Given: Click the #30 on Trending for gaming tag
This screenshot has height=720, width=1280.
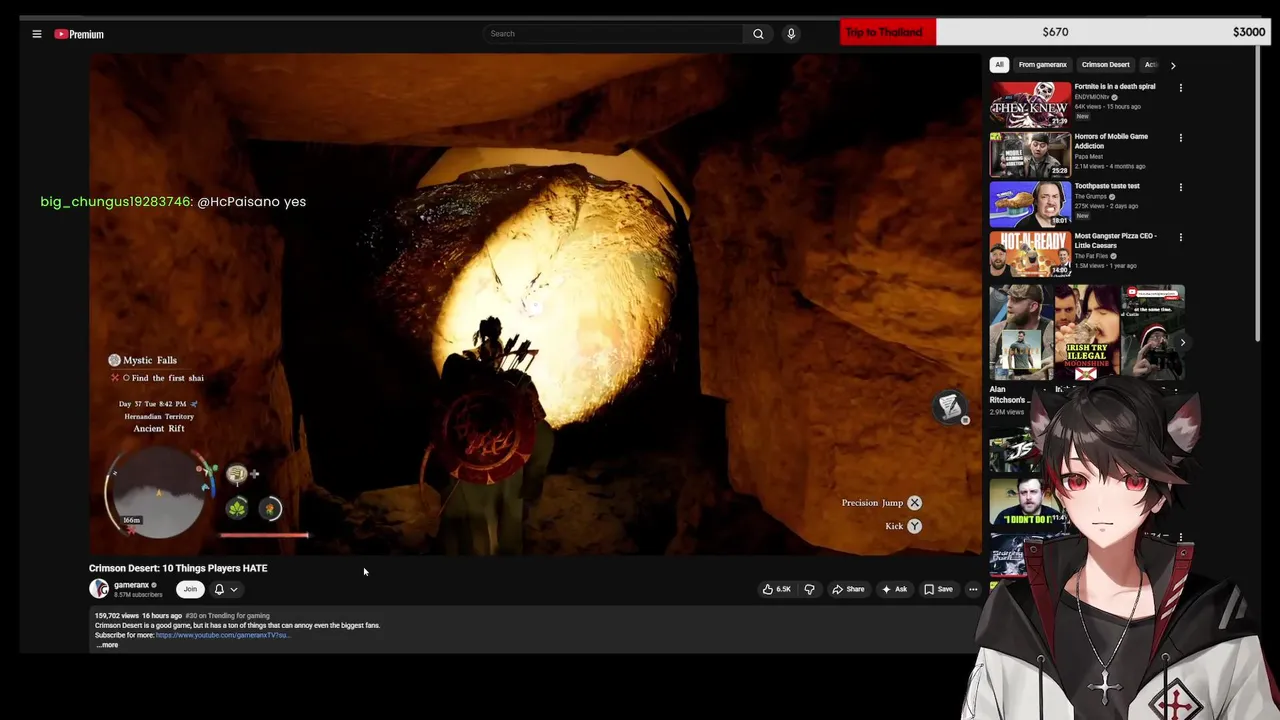Looking at the screenshot, I should [x=228, y=616].
